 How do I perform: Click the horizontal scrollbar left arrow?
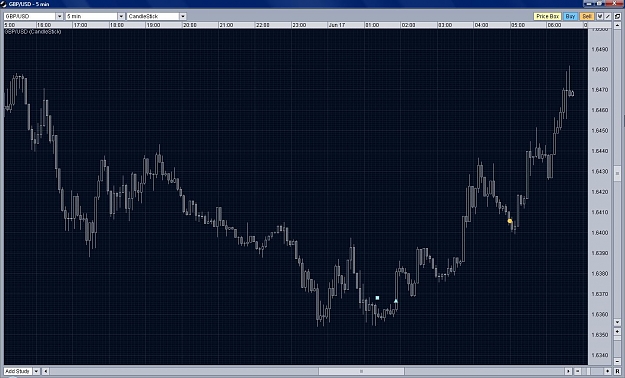tap(45, 371)
